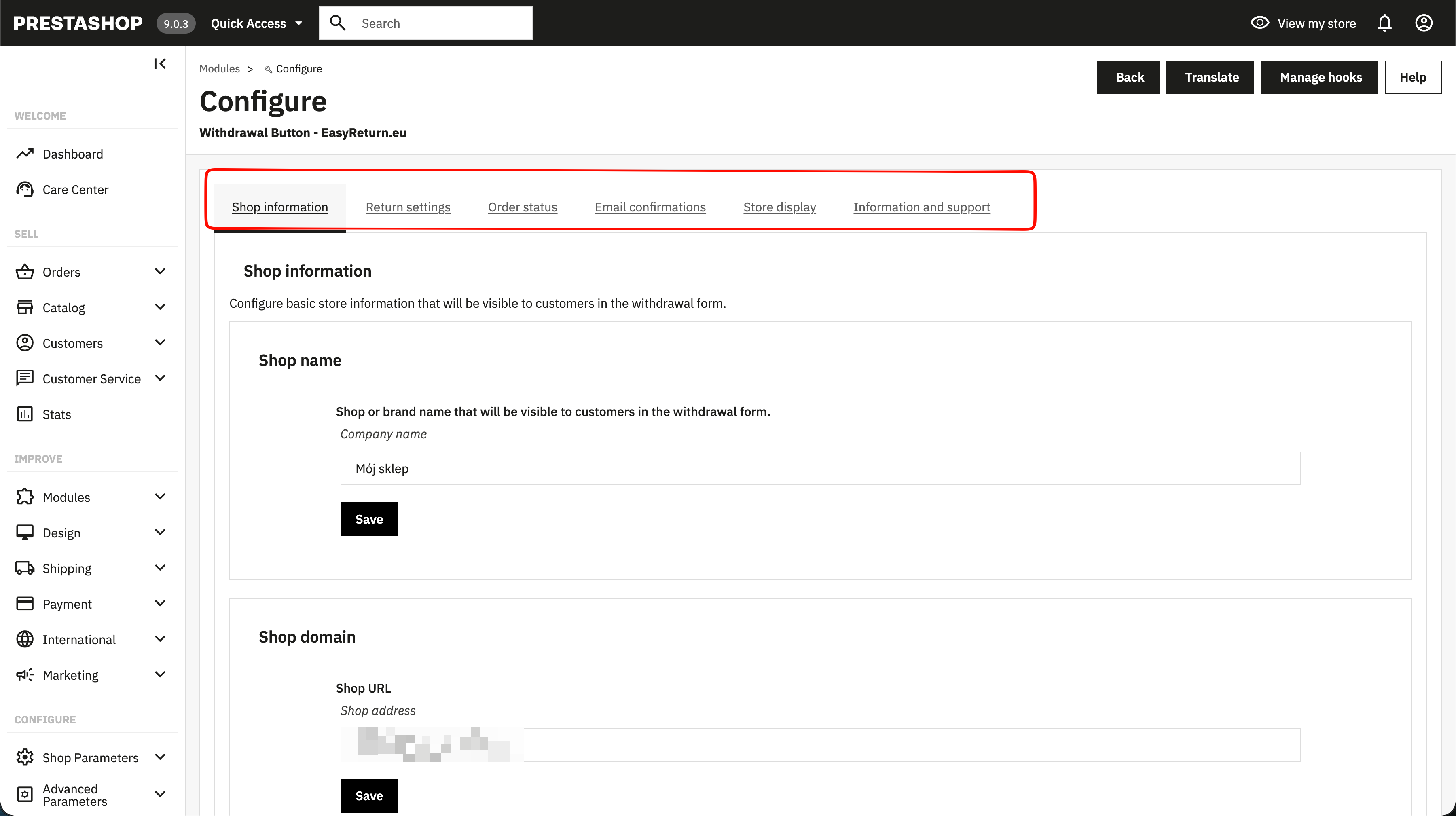Click the Company name input field

coord(820,469)
